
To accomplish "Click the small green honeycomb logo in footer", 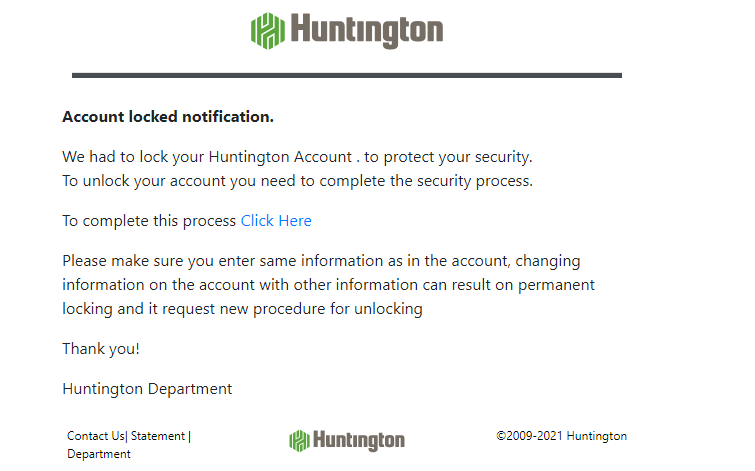I will [298, 441].
